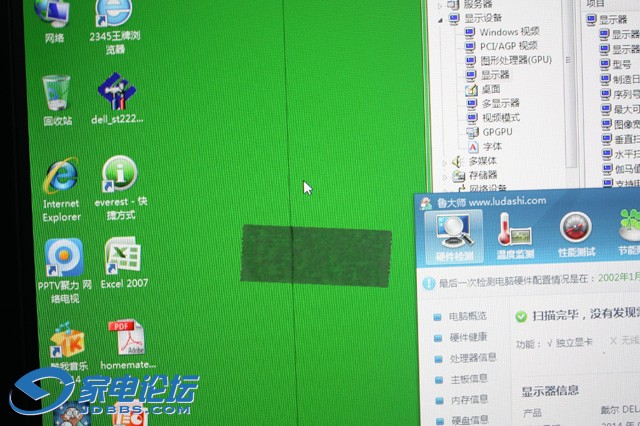The image size is (640, 426).
Task: Open the homemate PDF file icon
Action: [128, 345]
